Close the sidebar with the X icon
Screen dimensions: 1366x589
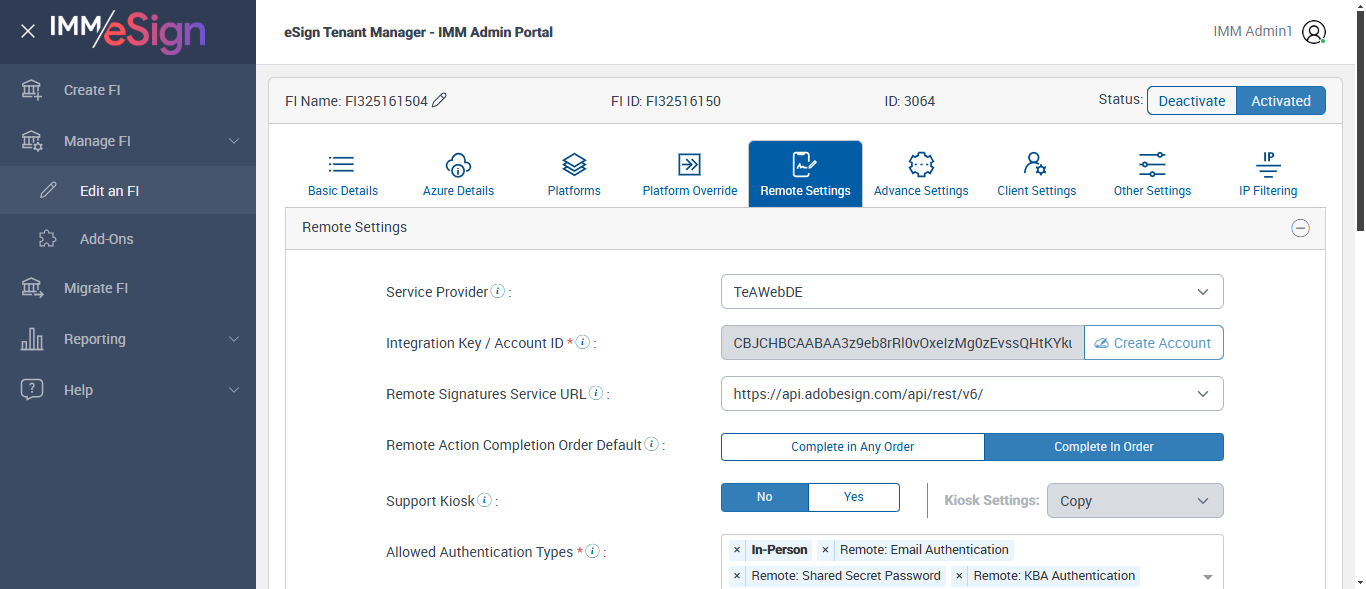coord(28,31)
